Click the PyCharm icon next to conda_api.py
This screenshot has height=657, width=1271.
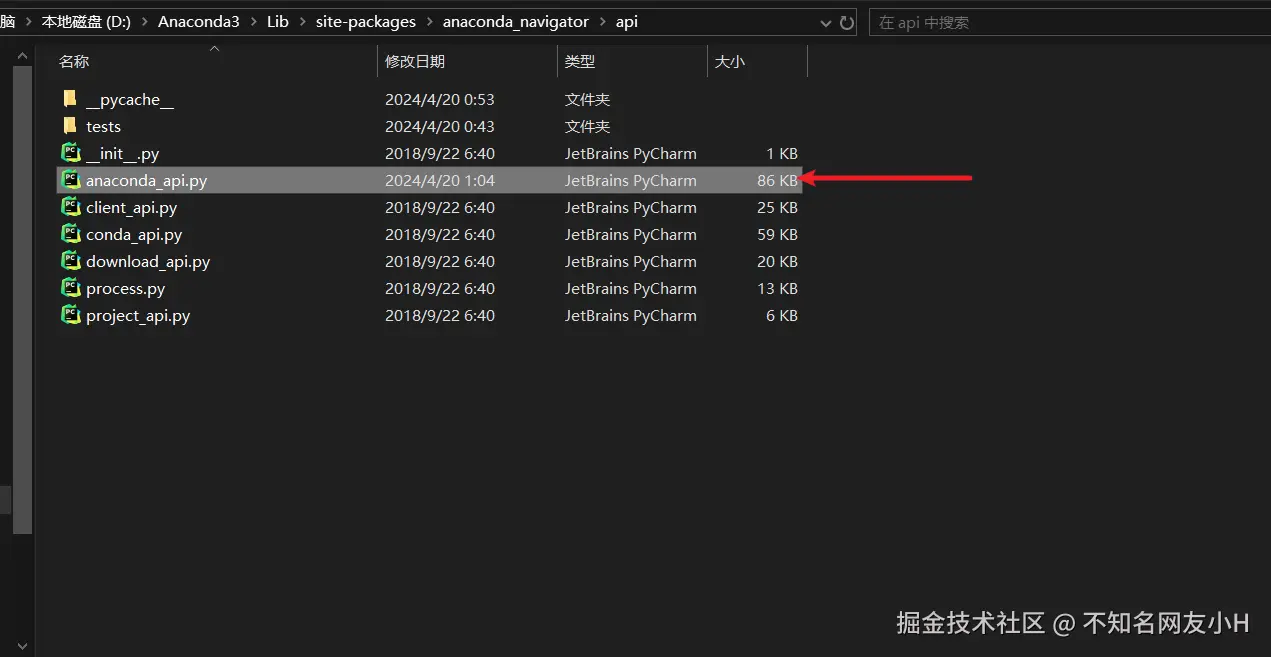point(70,234)
